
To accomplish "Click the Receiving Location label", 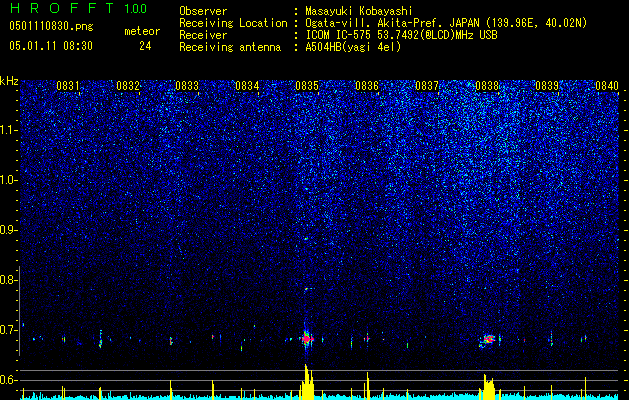I will coord(233,23).
